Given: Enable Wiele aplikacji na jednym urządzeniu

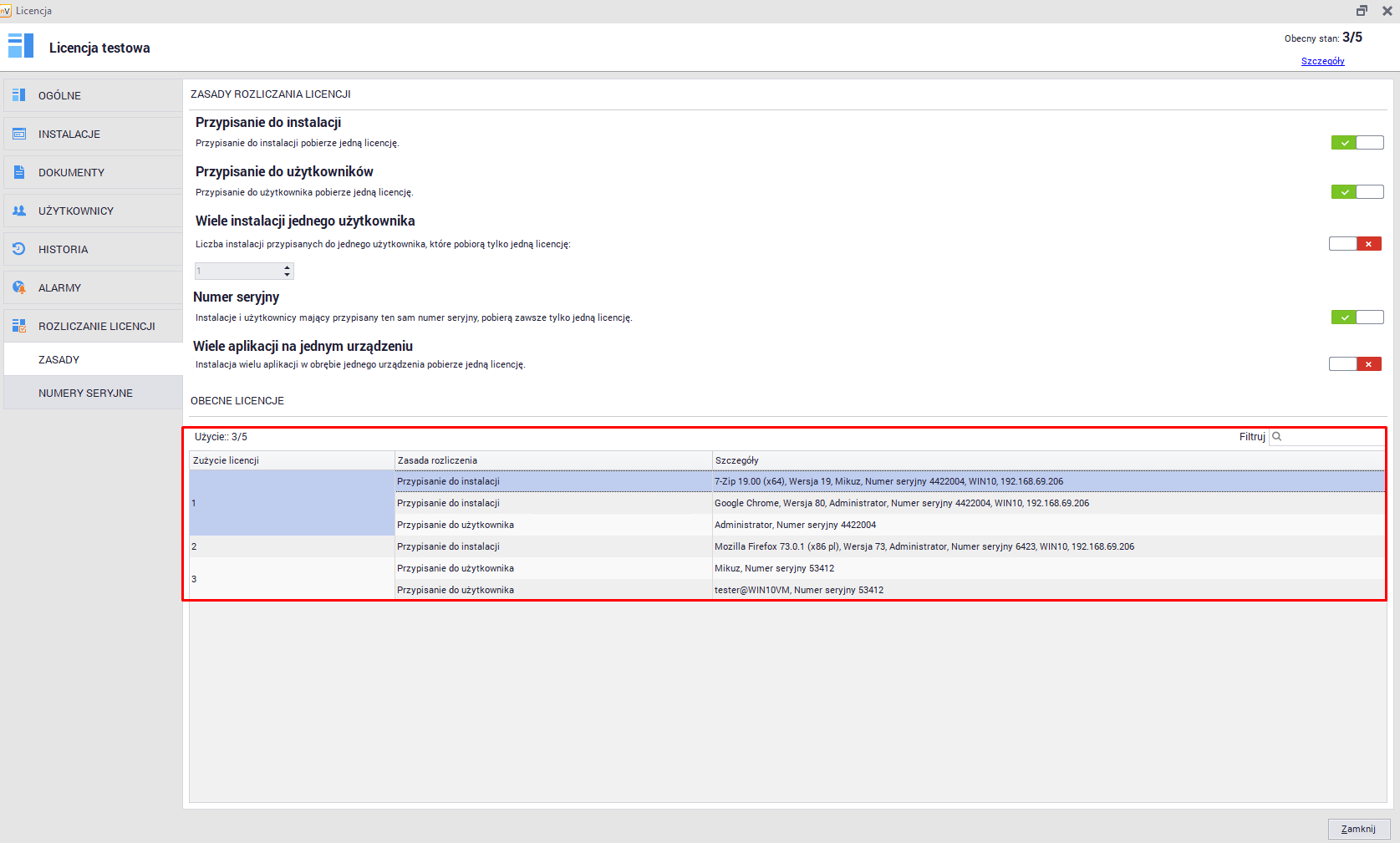Looking at the screenshot, I should point(1354,364).
